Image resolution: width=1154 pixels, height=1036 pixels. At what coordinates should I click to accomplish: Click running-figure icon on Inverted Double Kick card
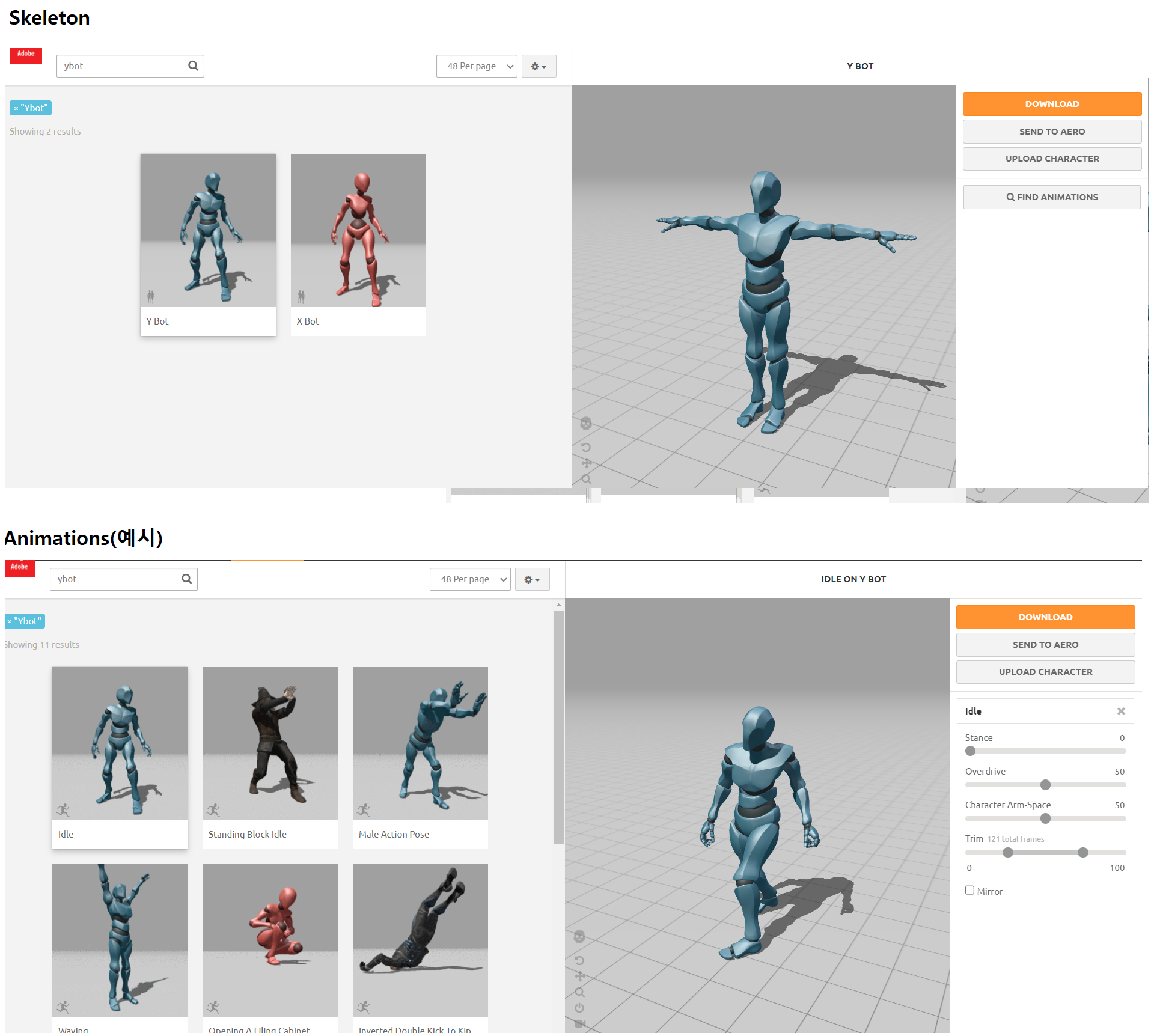pos(364,1007)
